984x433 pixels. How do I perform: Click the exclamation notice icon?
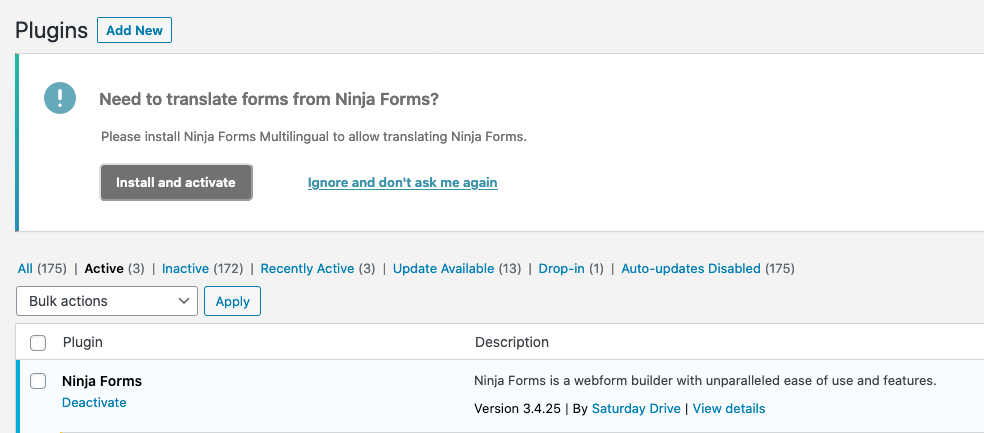pyautogui.click(x=60, y=99)
